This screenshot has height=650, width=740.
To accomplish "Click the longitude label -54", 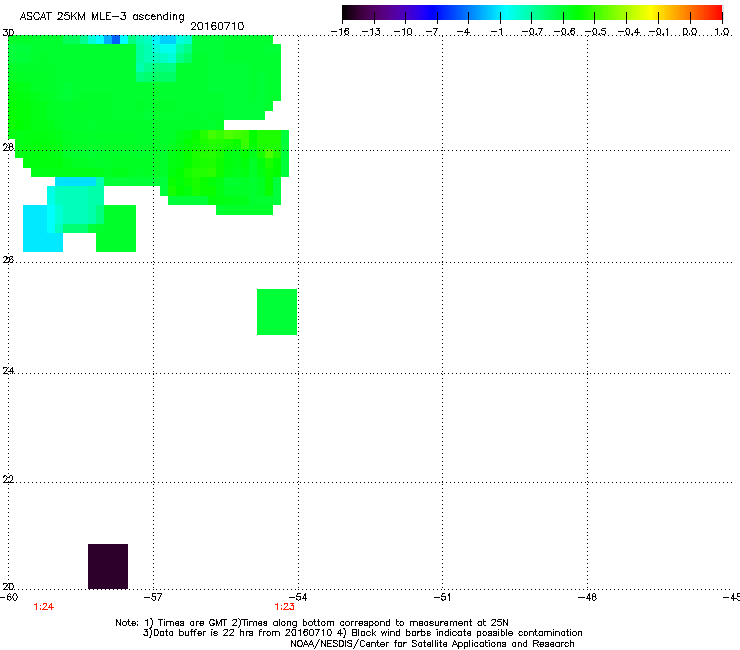I will 298,597.
